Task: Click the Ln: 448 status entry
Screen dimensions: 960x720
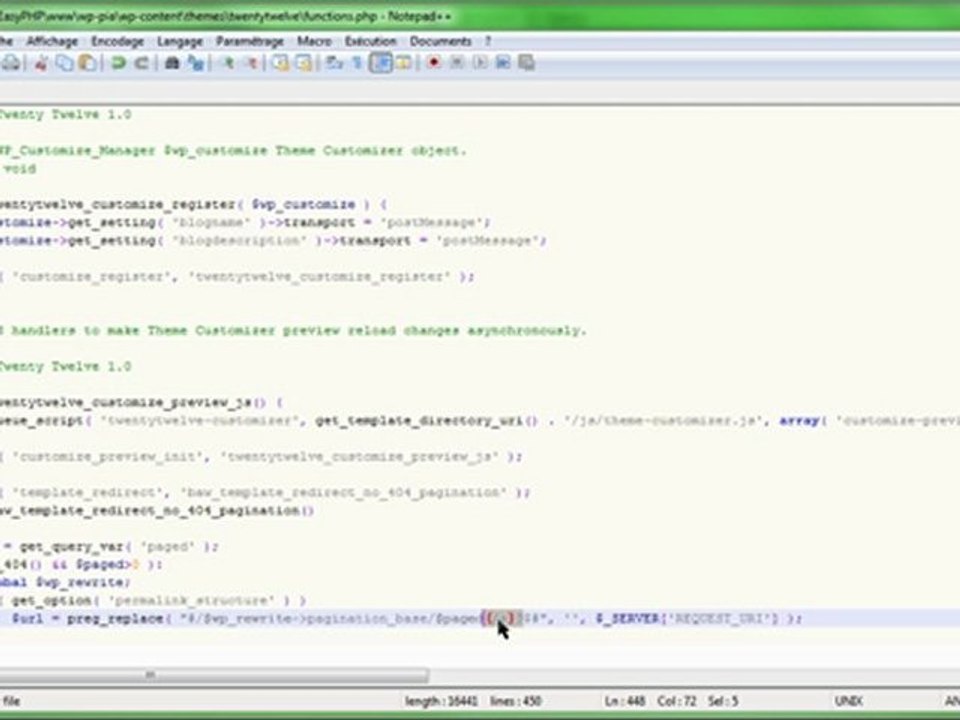Action: 624,700
